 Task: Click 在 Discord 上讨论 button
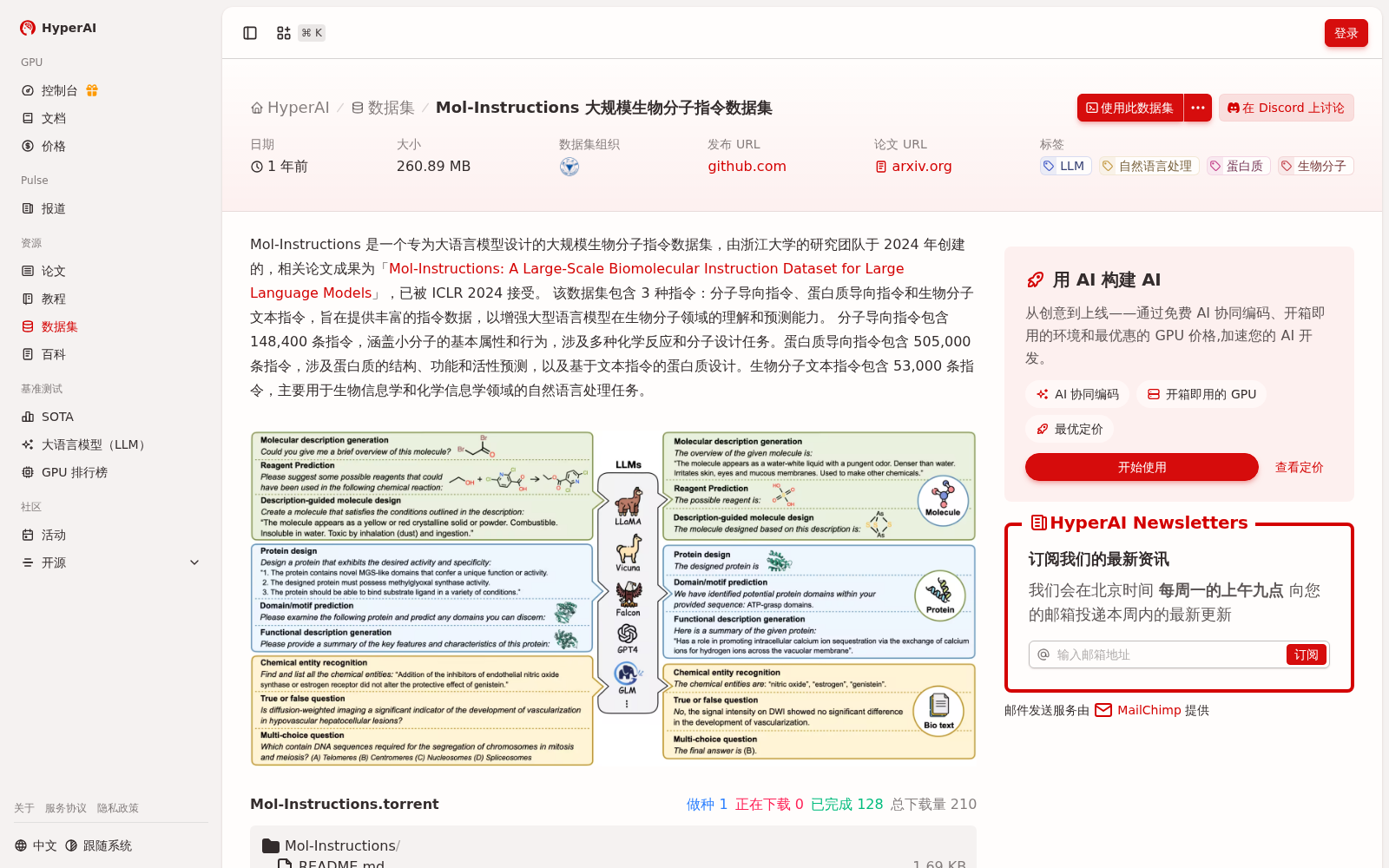click(x=1287, y=108)
